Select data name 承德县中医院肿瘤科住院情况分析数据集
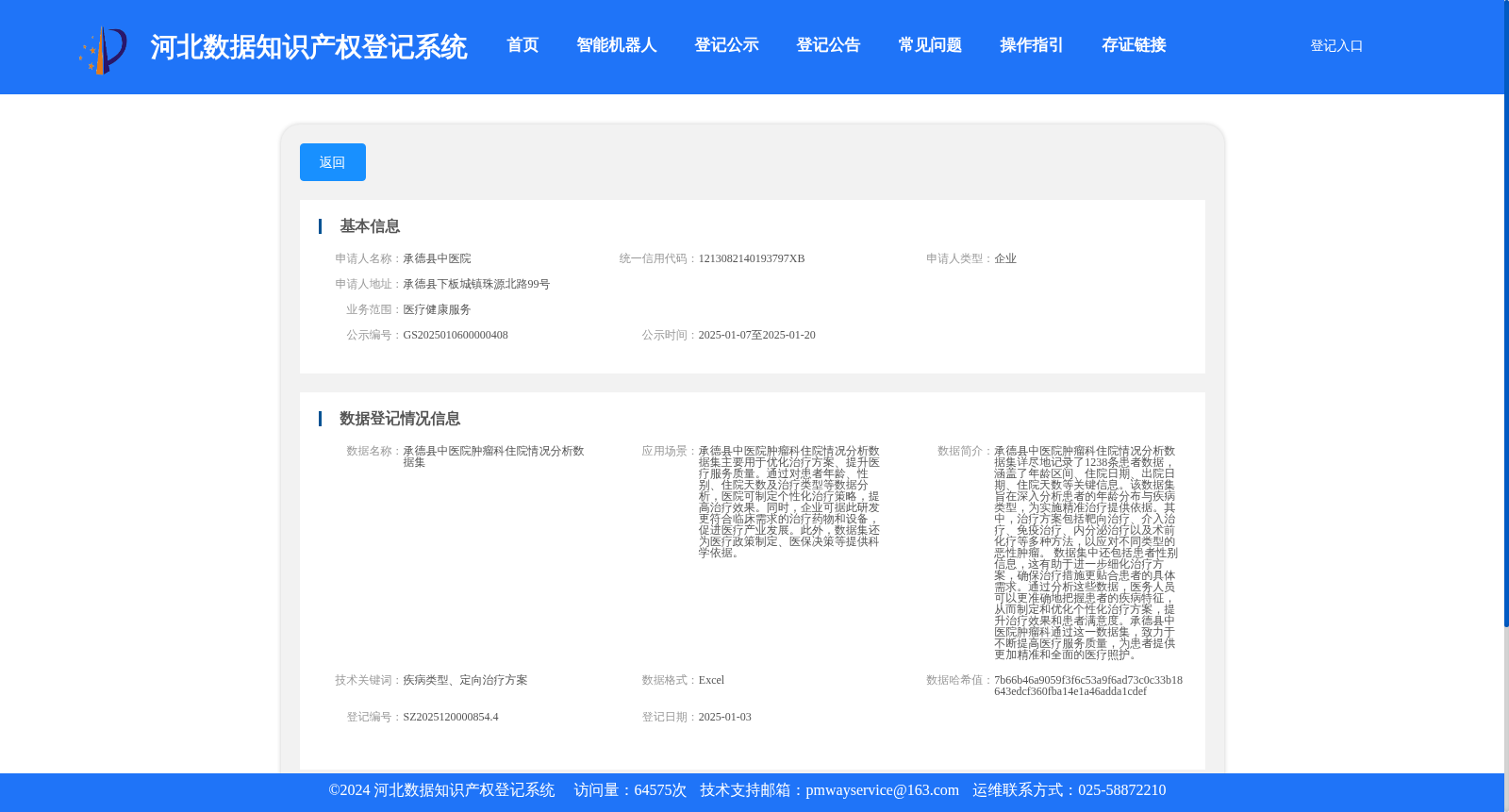This screenshot has height=812, width=1509. [493, 456]
